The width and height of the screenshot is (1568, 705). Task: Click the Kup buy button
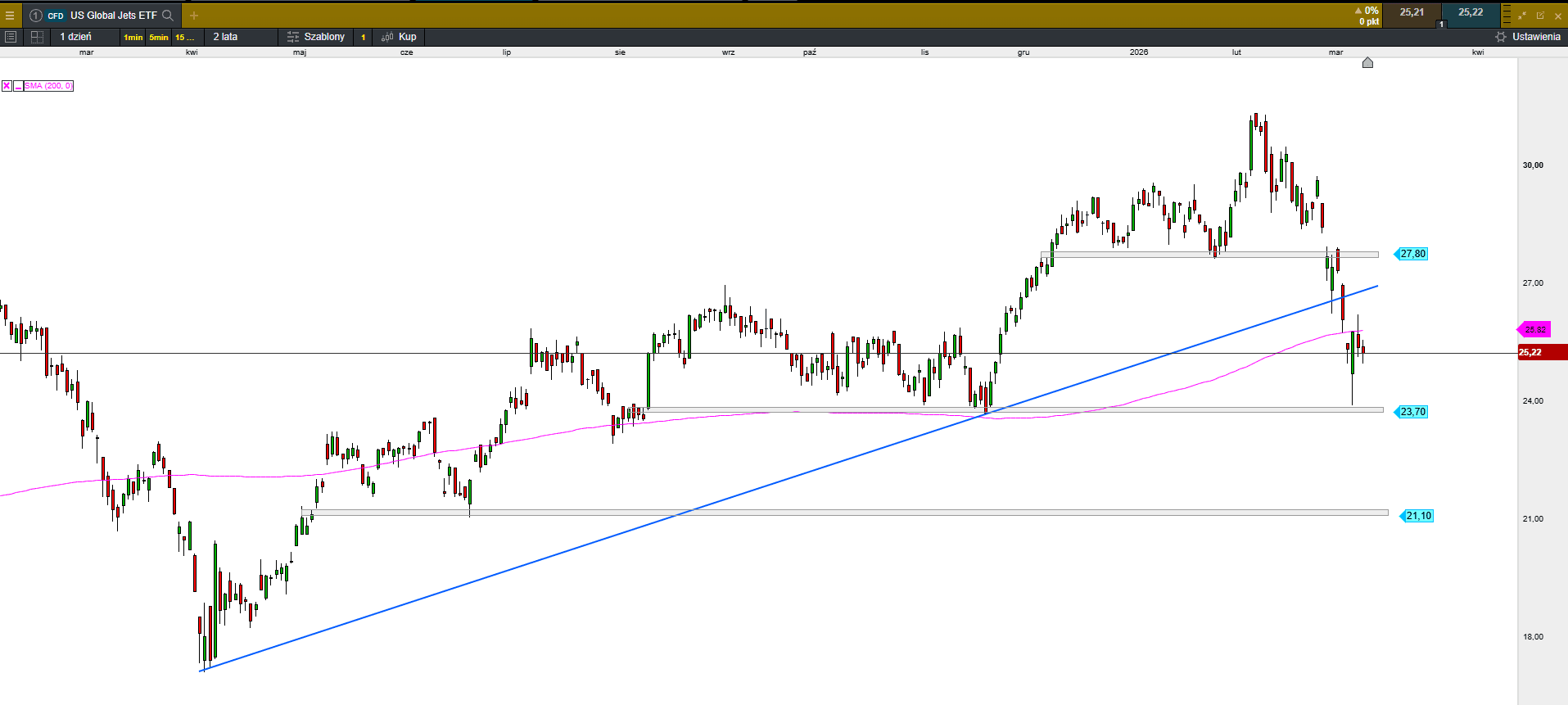[400, 37]
